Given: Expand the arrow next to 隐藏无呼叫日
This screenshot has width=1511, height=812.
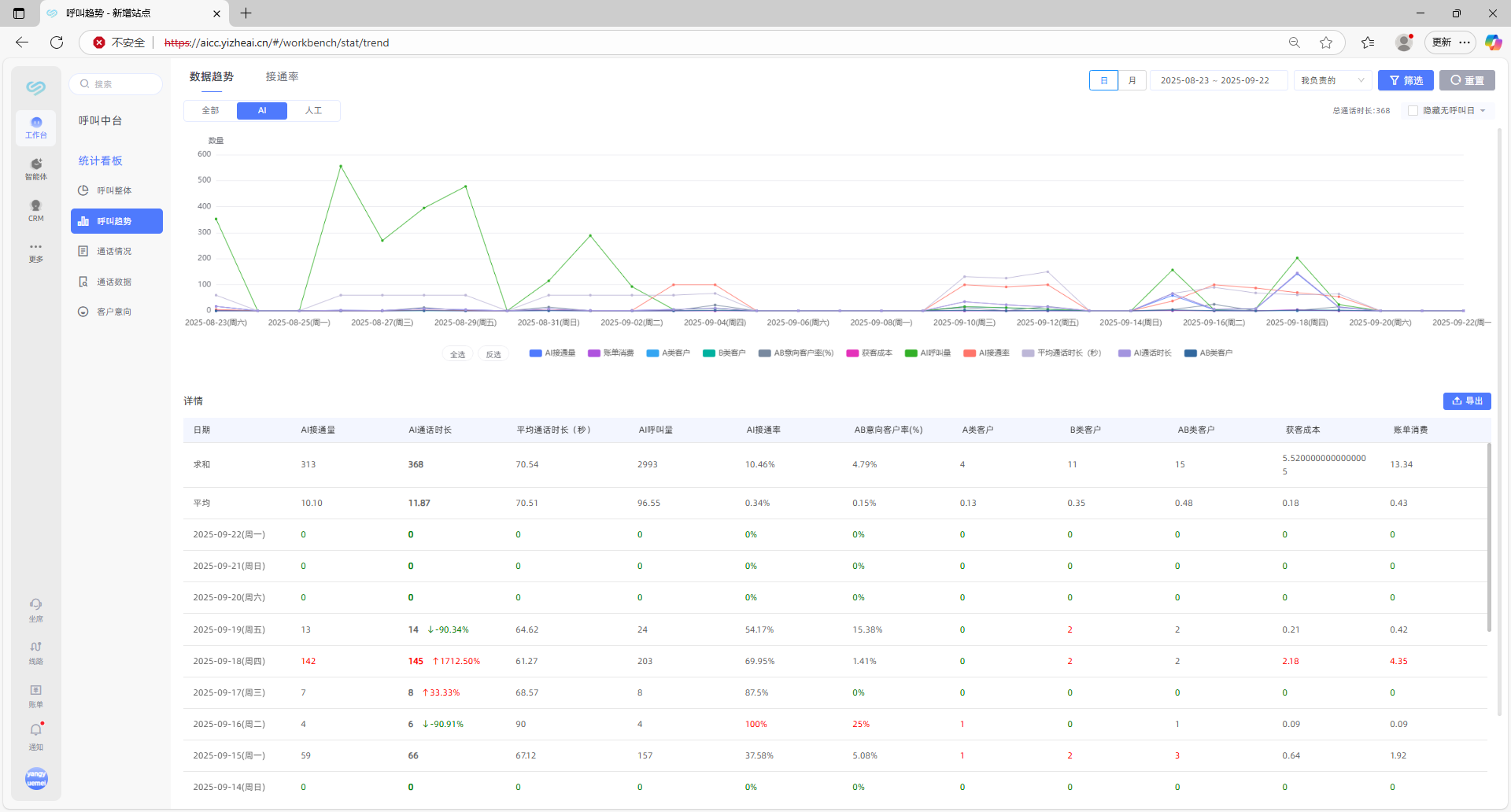Looking at the screenshot, I should pyautogui.click(x=1483, y=111).
